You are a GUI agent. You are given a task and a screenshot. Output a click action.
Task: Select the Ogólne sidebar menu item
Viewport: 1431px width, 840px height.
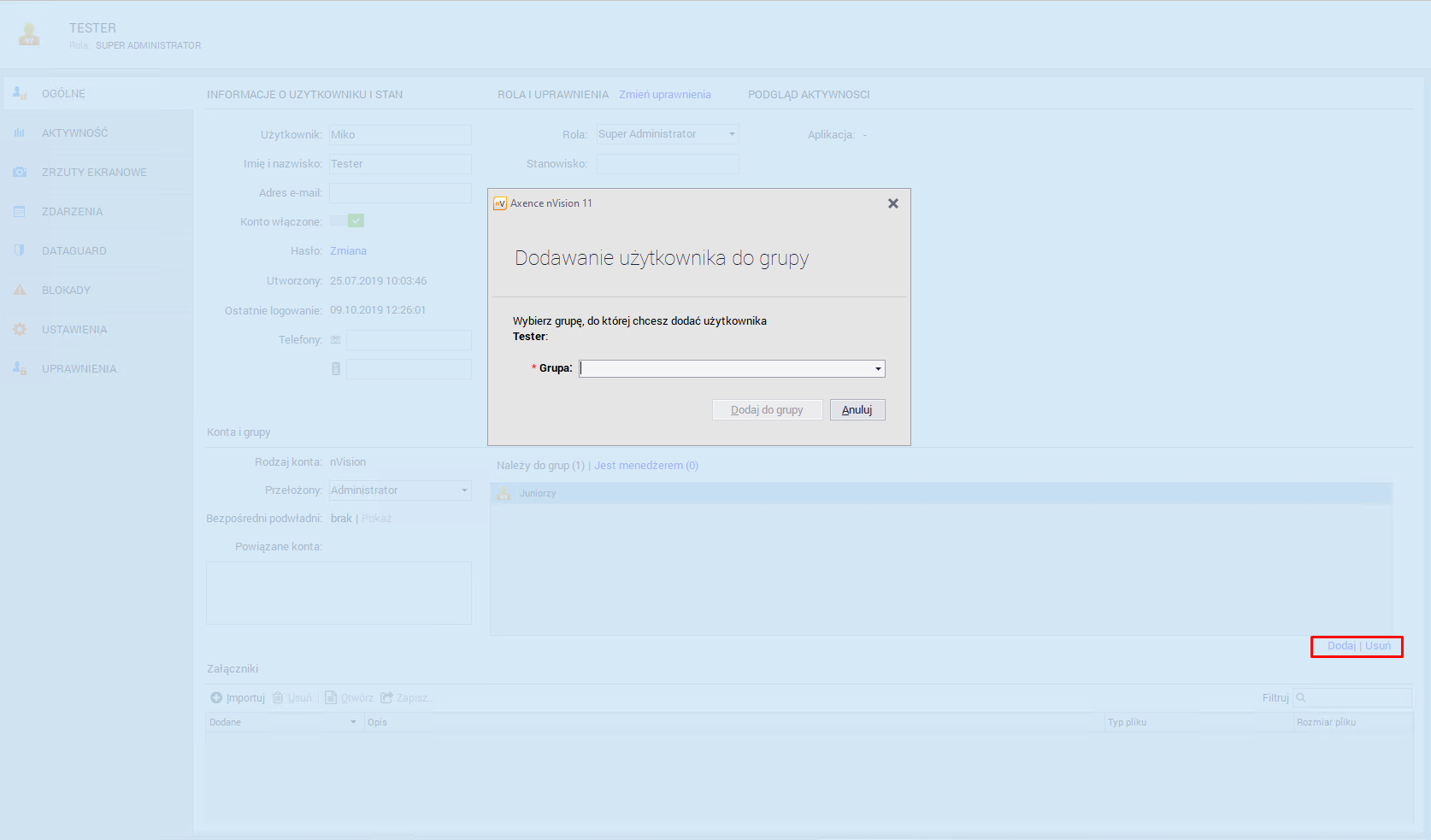point(63,94)
